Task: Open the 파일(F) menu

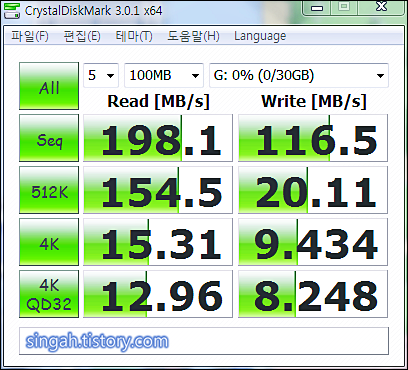Action: [x=30, y=36]
